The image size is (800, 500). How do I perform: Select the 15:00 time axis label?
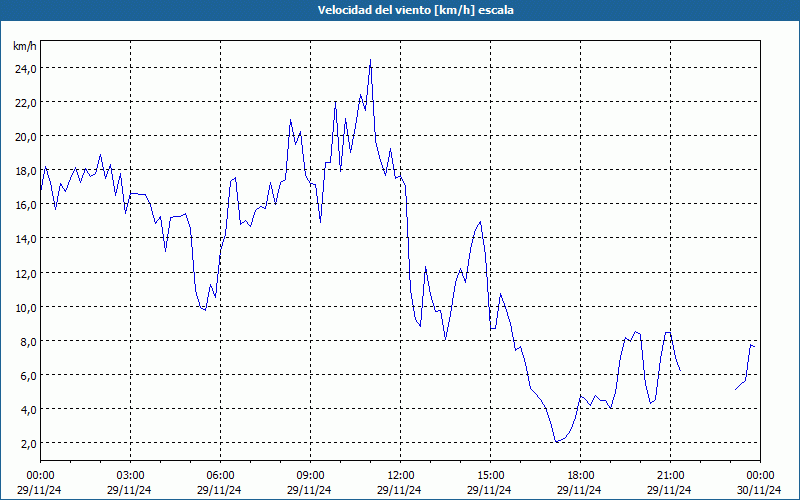pos(490,475)
